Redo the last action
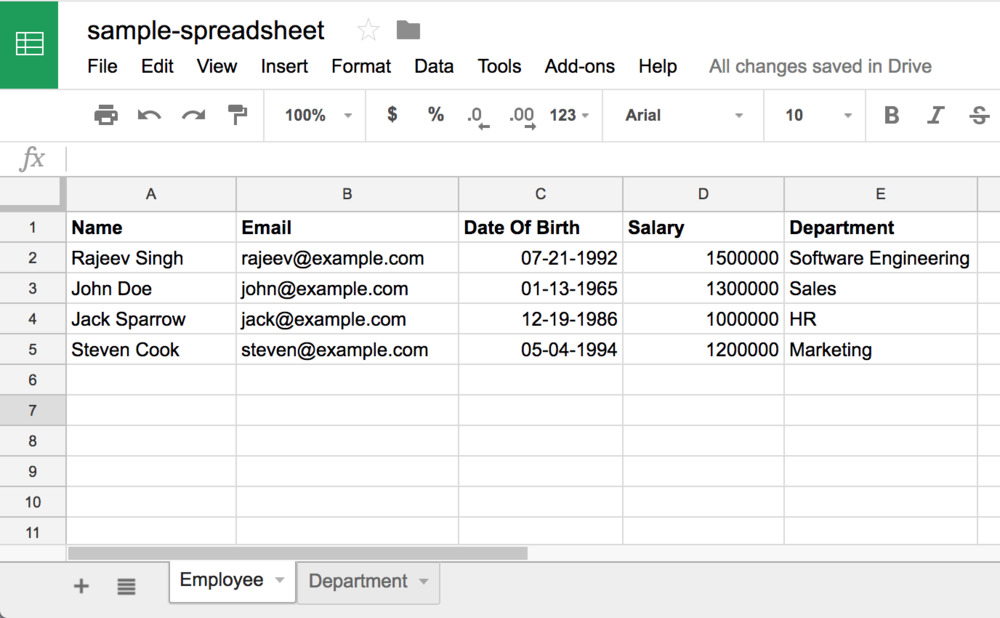Viewport: 1000px width, 618px height. [x=193, y=115]
